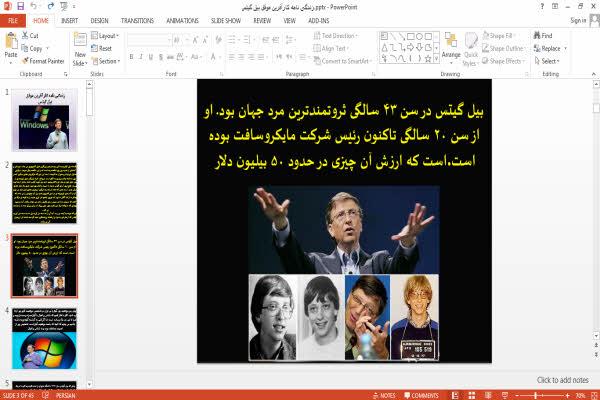Select the rectangle shape in shapes gallery
The height and width of the screenshot is (400, 600).
pyautogui.click(x=411, y=36)
